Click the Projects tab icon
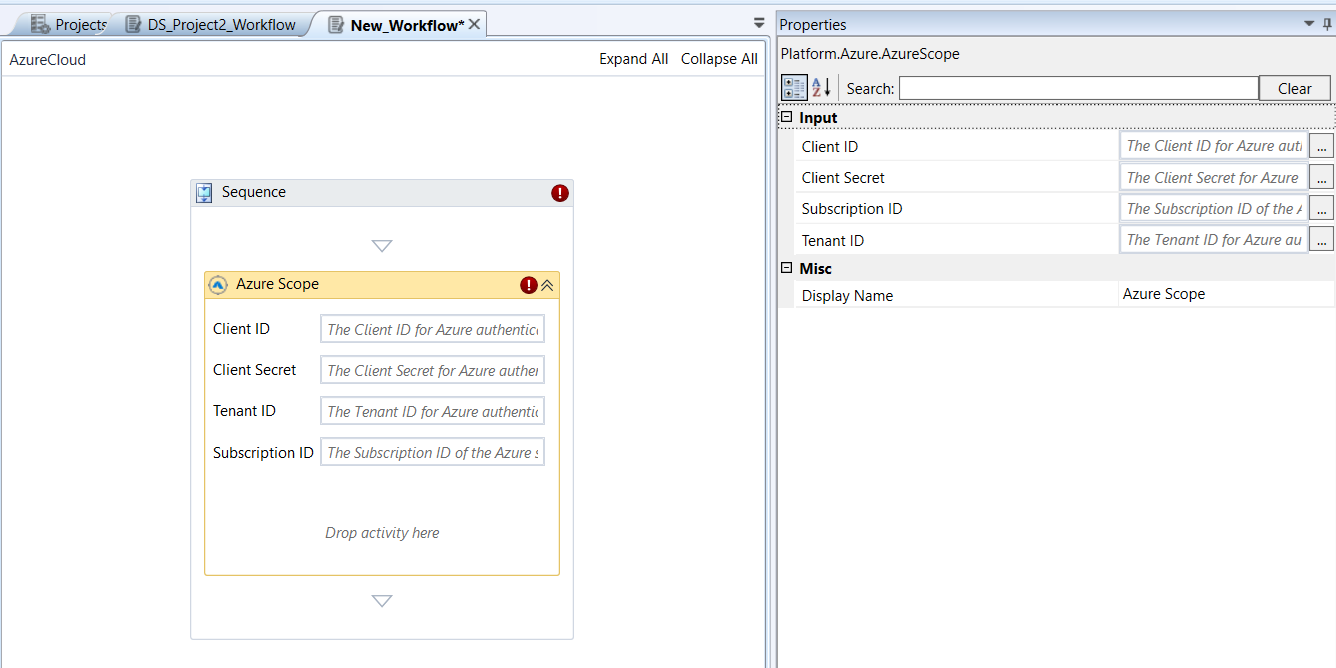Viewport: 1336px width, 668px height. (x=40, y=25)
